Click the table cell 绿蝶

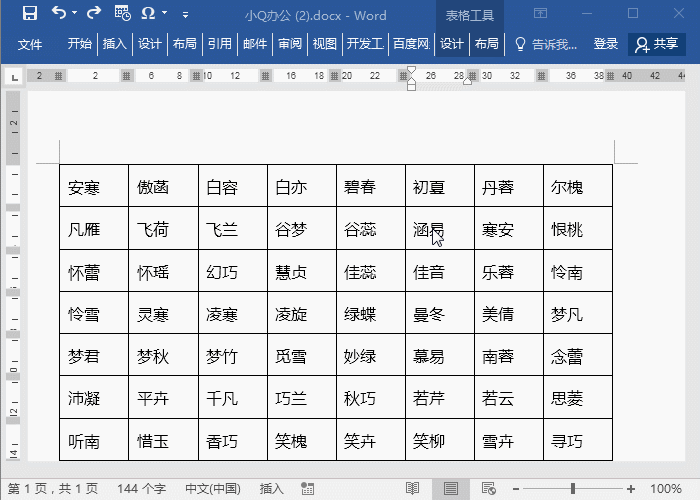click(371, 313)
